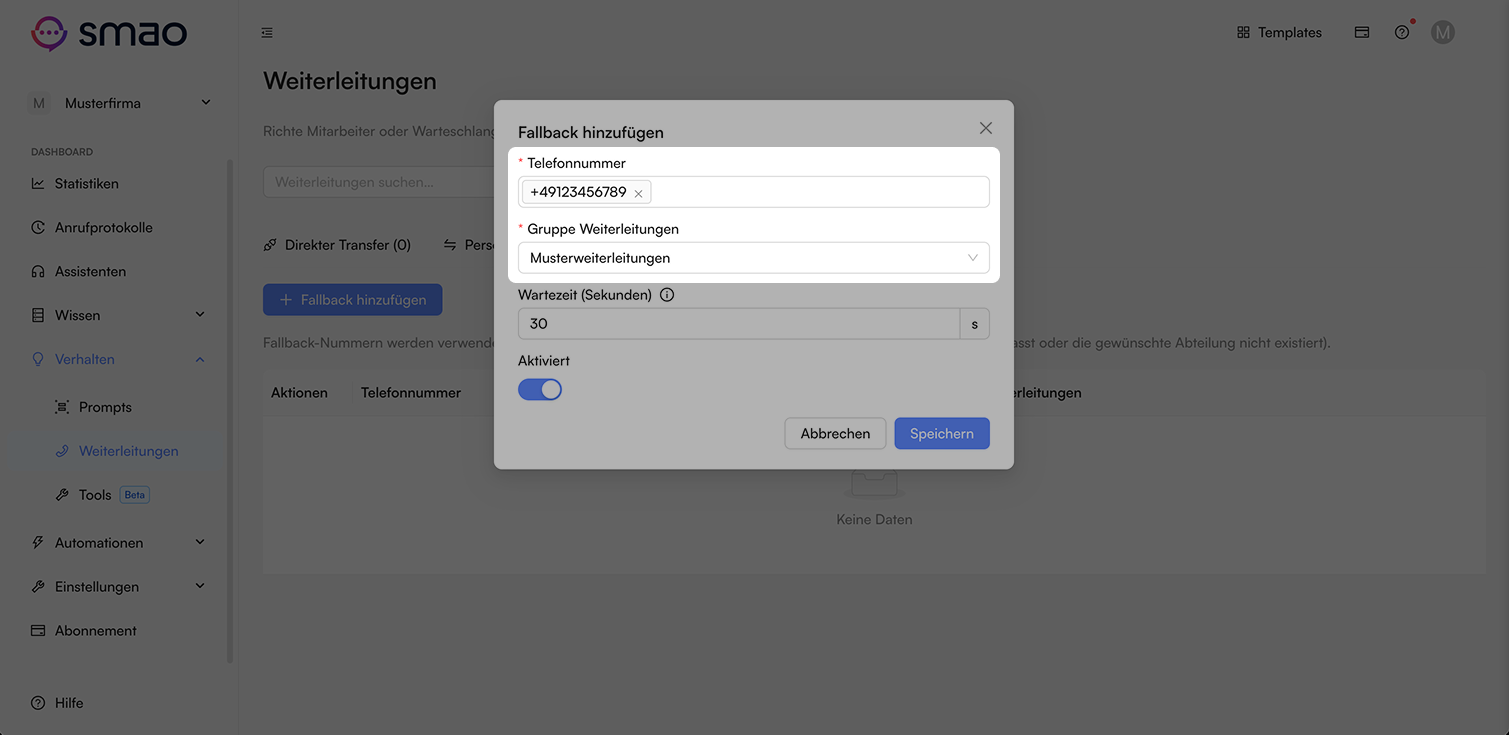Click Abonnement card icon

click(38, 631)
